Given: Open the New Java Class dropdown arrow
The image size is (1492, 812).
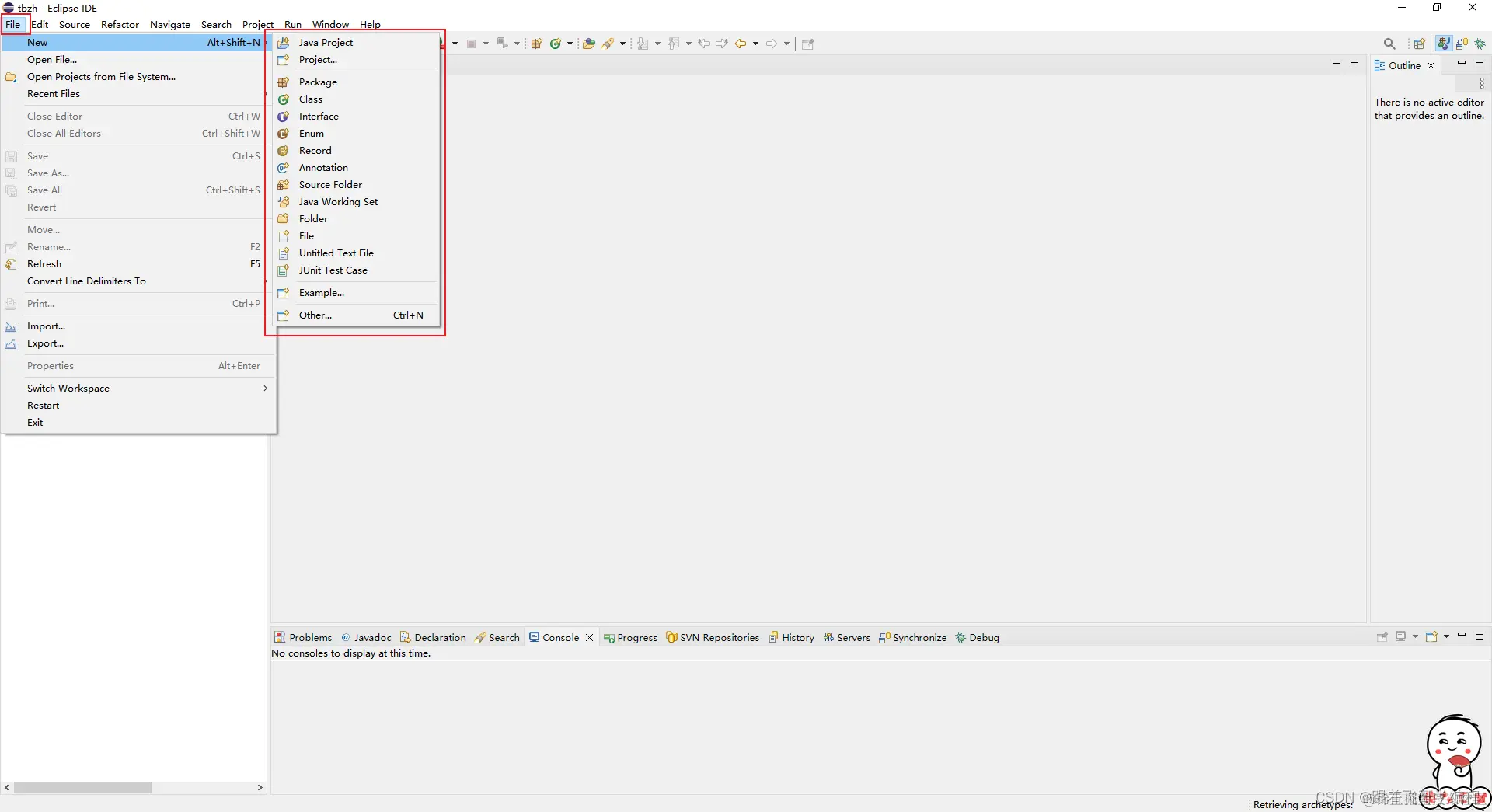Looking at the screenshot, I should 570,44.
